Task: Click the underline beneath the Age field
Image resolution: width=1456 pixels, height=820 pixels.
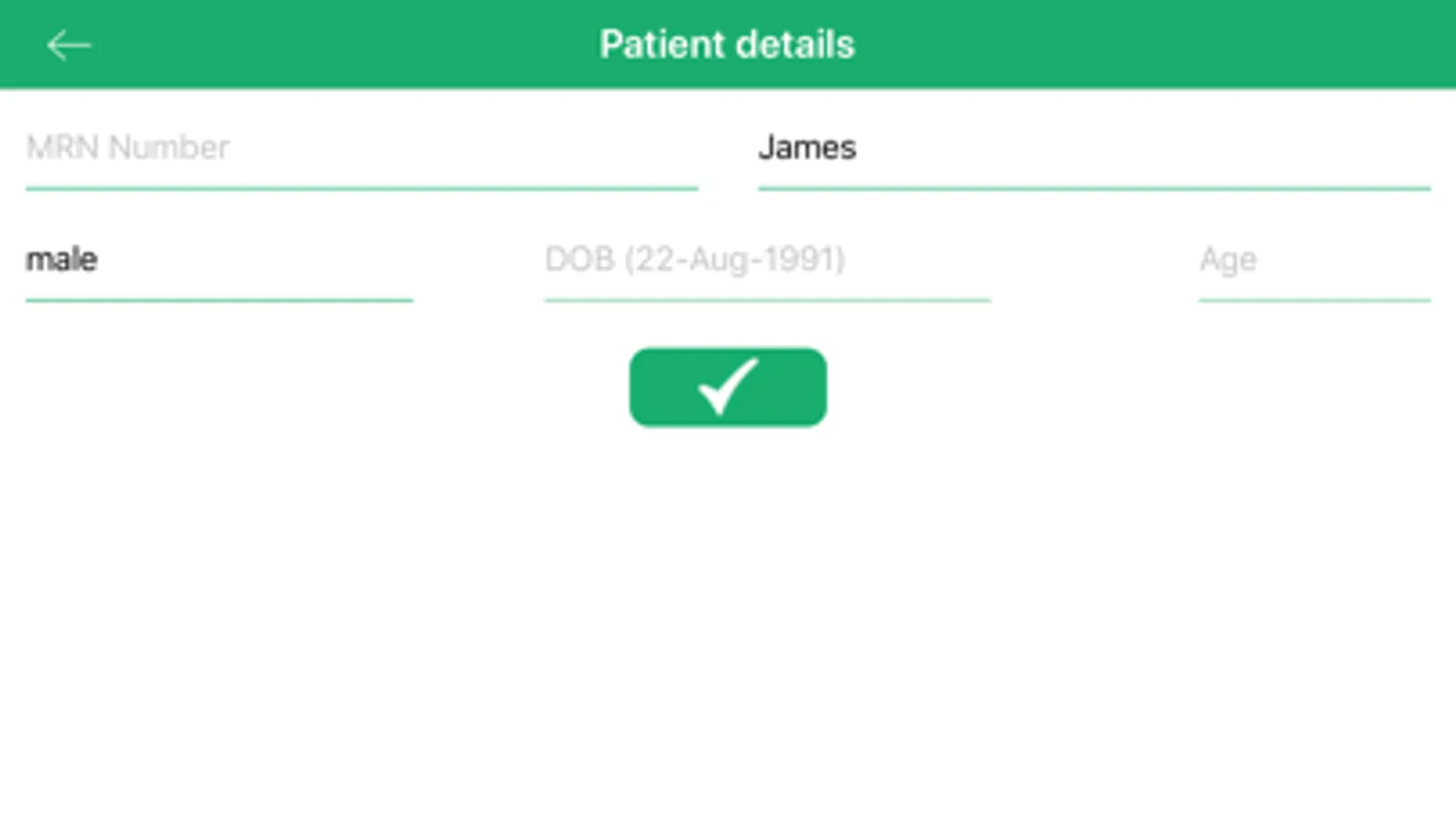Action: (x=1314, y=300)
